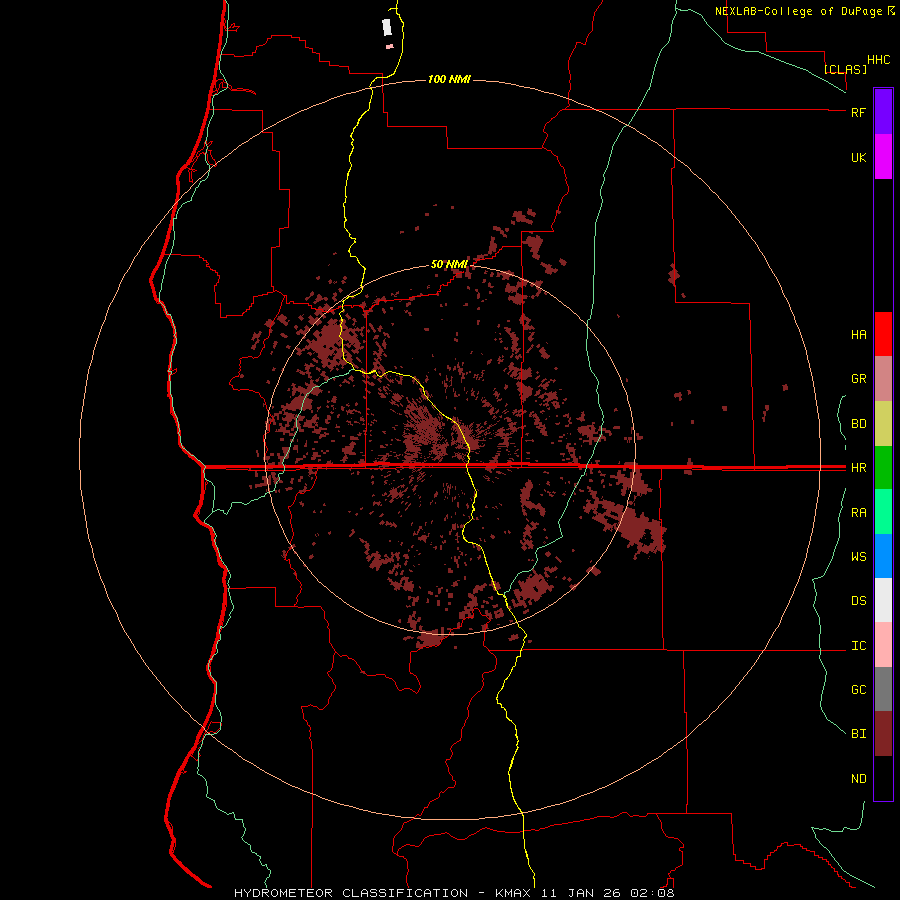The image size is (900, 900).
Task: Click the ND legend label
Action: 858,779
